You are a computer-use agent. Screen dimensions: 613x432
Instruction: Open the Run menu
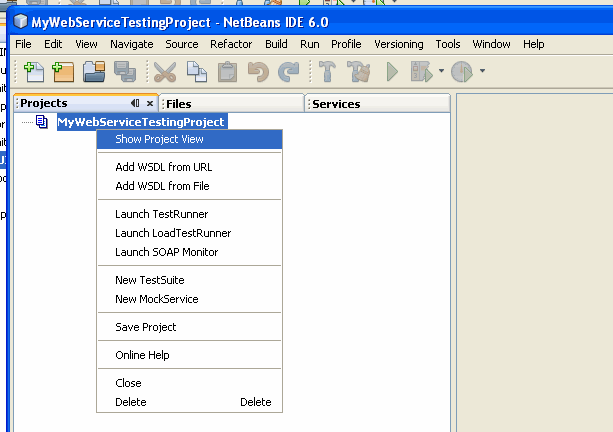[310, 44]
